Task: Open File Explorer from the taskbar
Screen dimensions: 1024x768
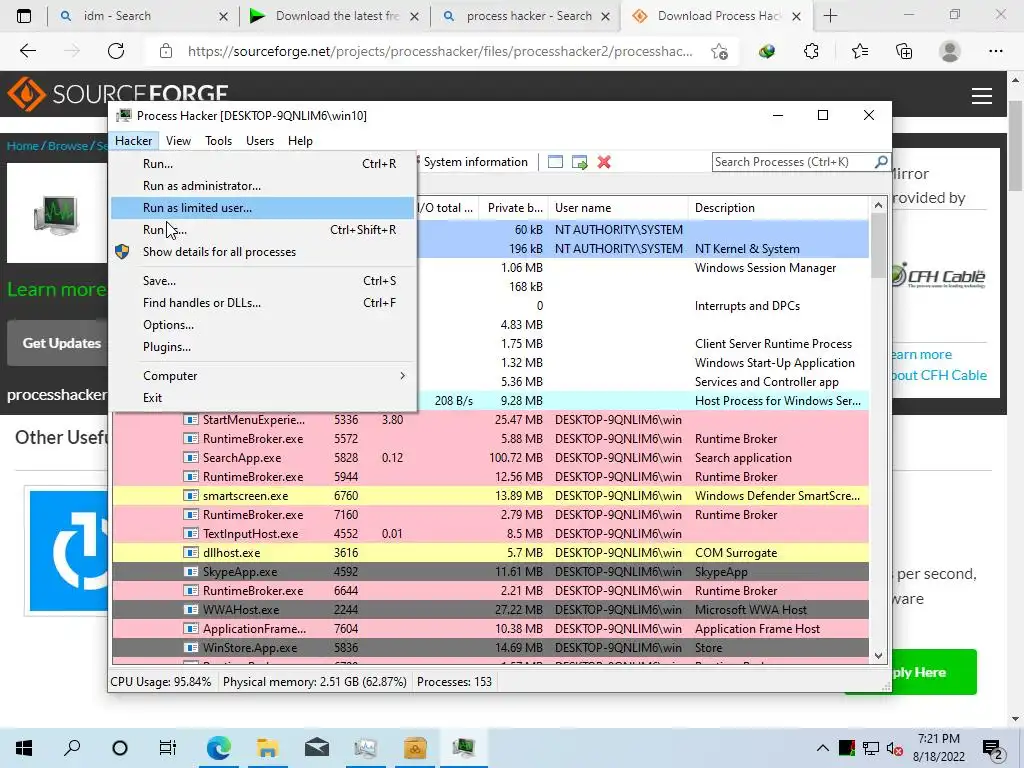Action: [268, 748]
